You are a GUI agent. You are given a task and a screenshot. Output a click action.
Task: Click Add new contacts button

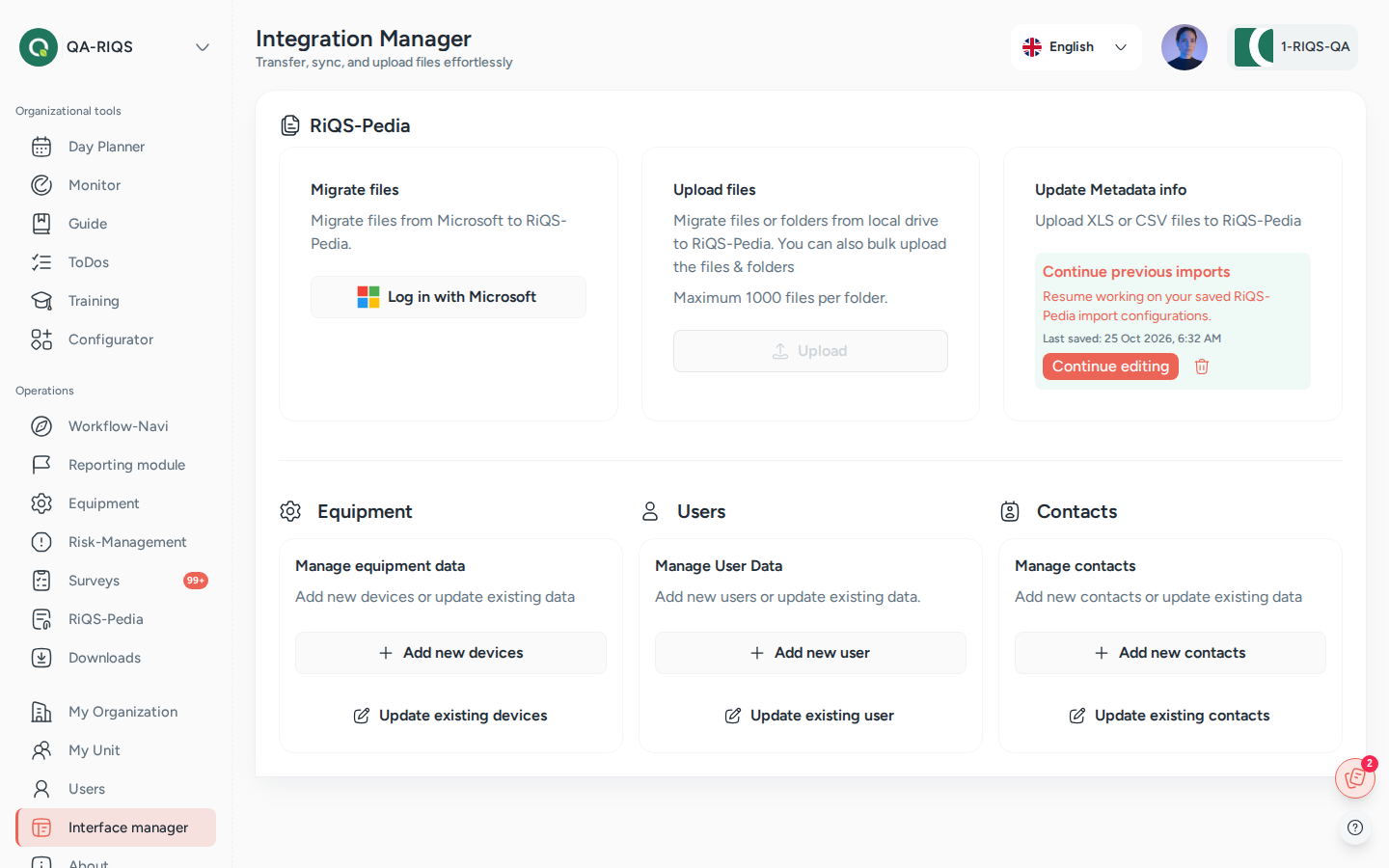1170,653
